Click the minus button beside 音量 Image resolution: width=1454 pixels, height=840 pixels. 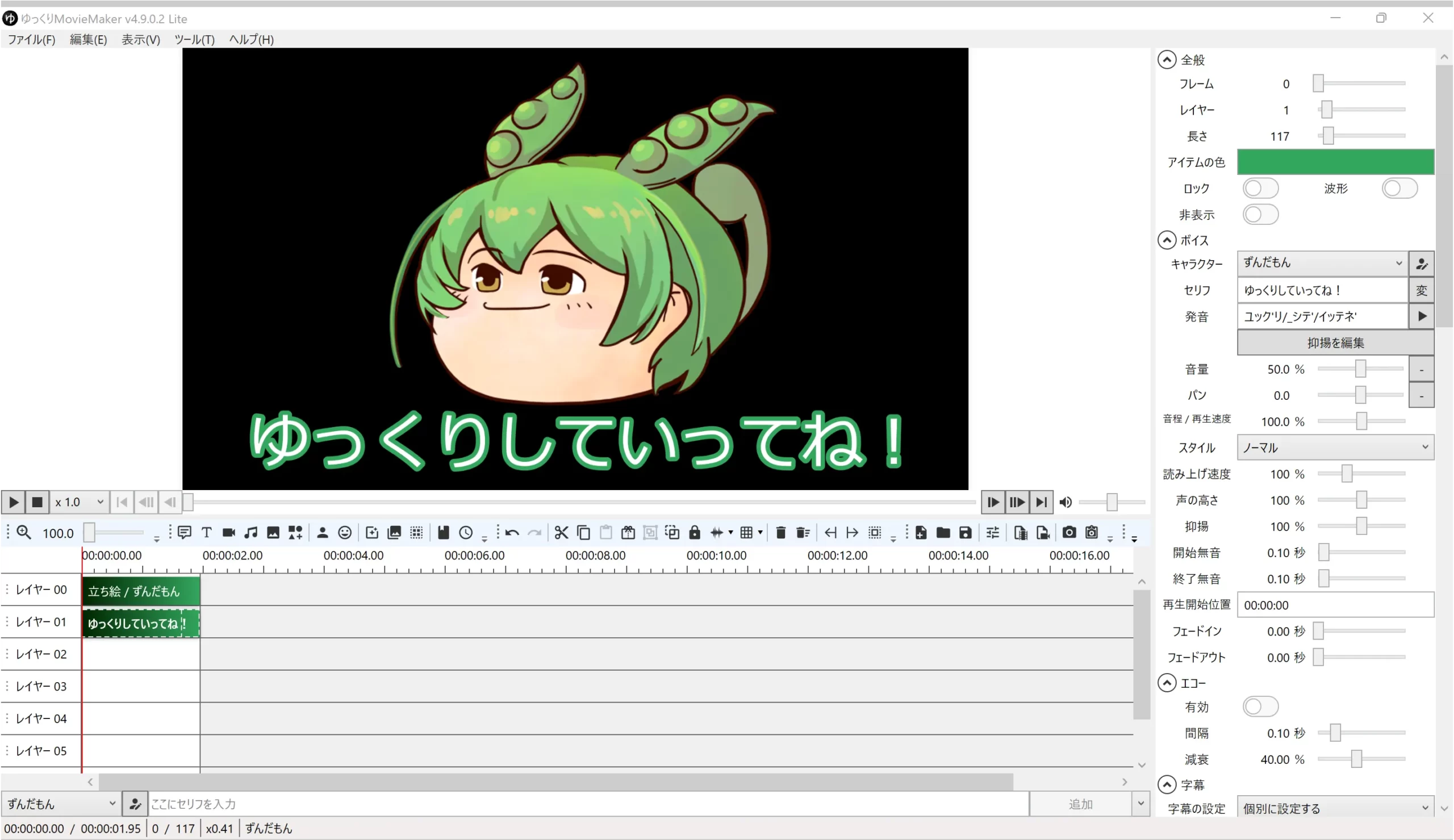(x=1422, y=369)
